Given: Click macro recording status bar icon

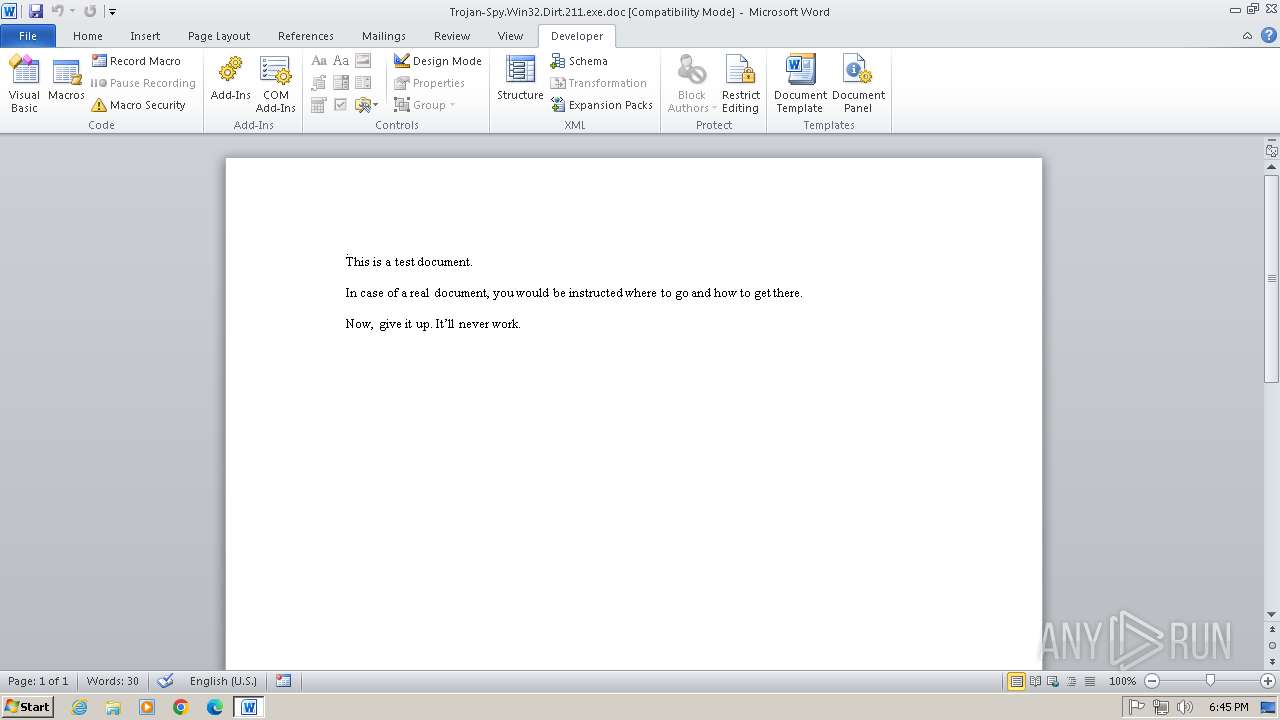Looking at the screenshot, I should pyautogui.click(x=283, y=681).
